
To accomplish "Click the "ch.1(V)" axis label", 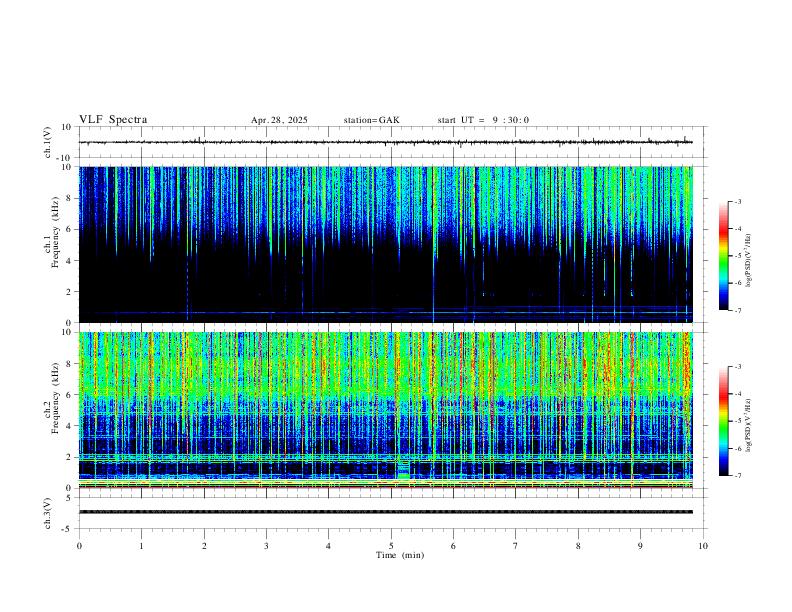I will click(x=48, y=142).
